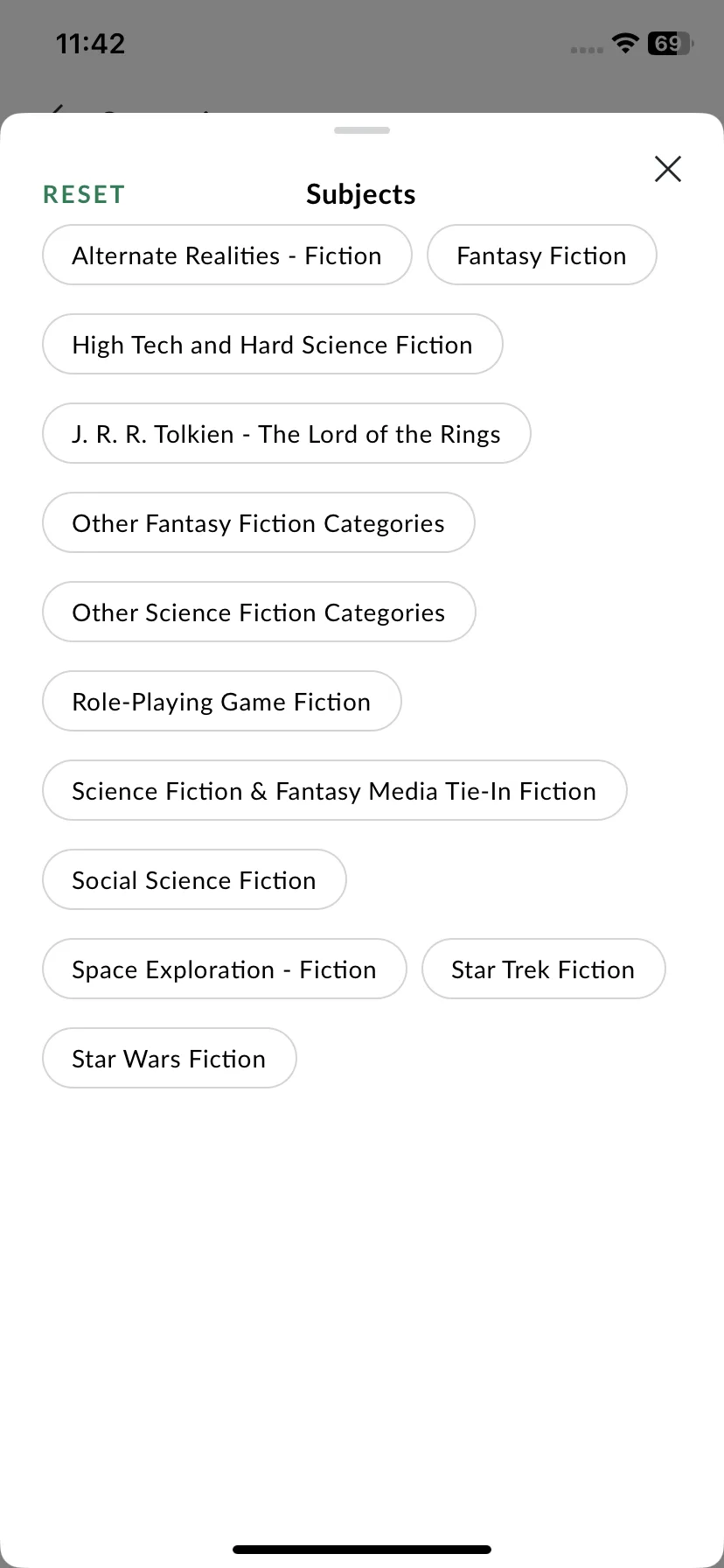The image size is (724, 1568).
Task: Close the Subjects sheet with X icon
Action: 668,169
